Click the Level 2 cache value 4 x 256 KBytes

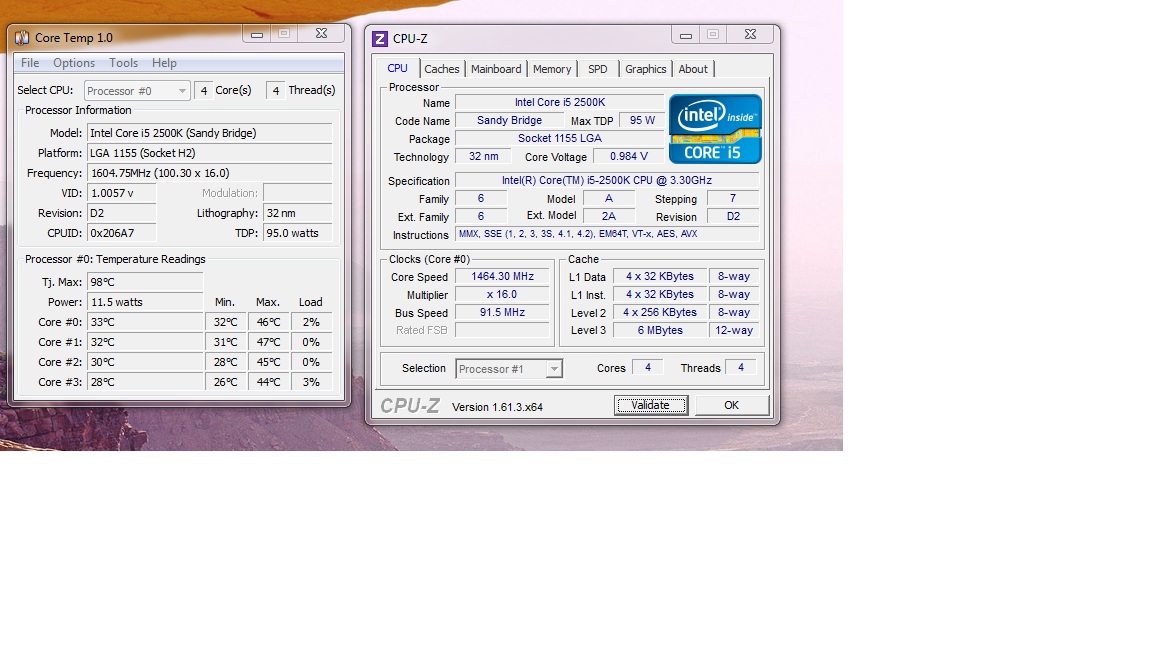660,312
